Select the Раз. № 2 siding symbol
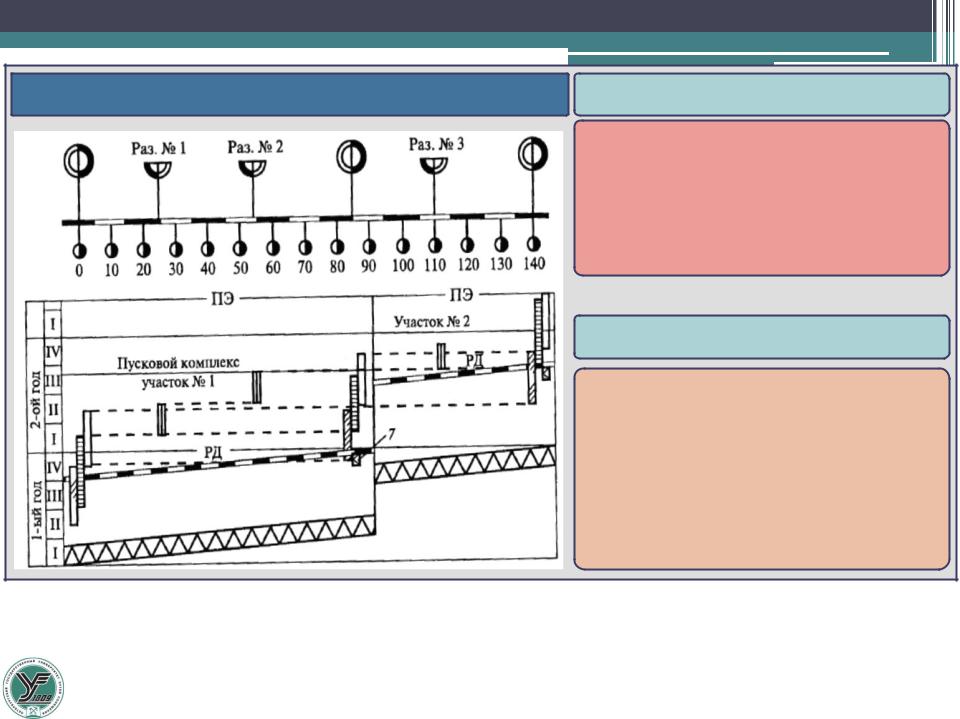The image size is (960, 719). point(253,168)
